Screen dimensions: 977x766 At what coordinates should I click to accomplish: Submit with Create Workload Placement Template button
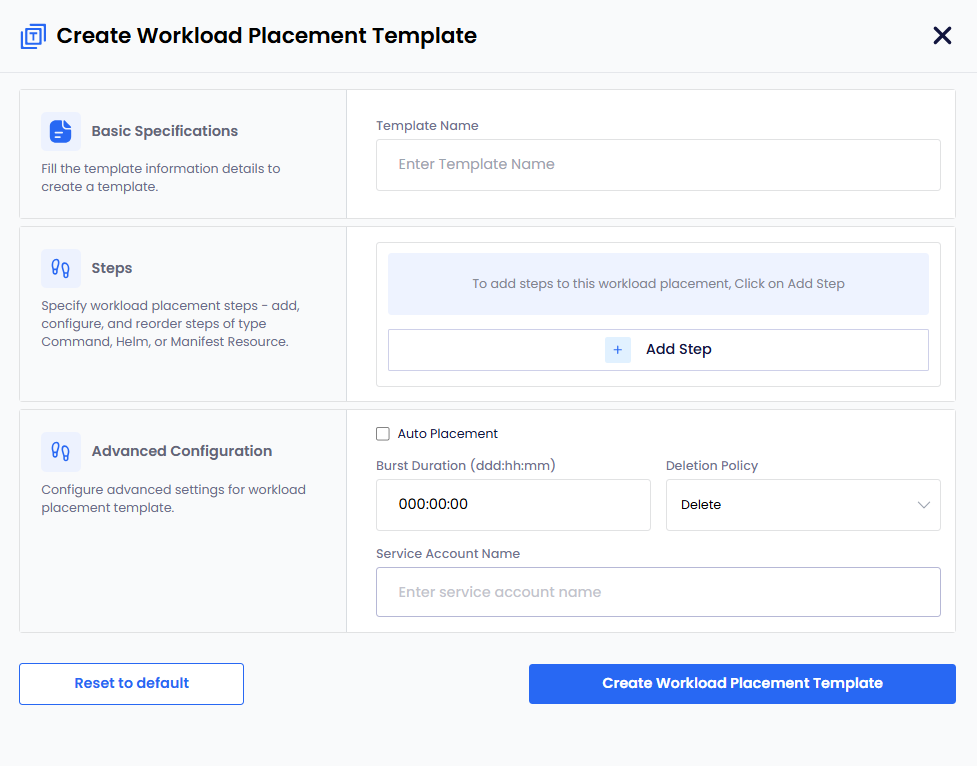pyautogui.click(x=742, y=684)
